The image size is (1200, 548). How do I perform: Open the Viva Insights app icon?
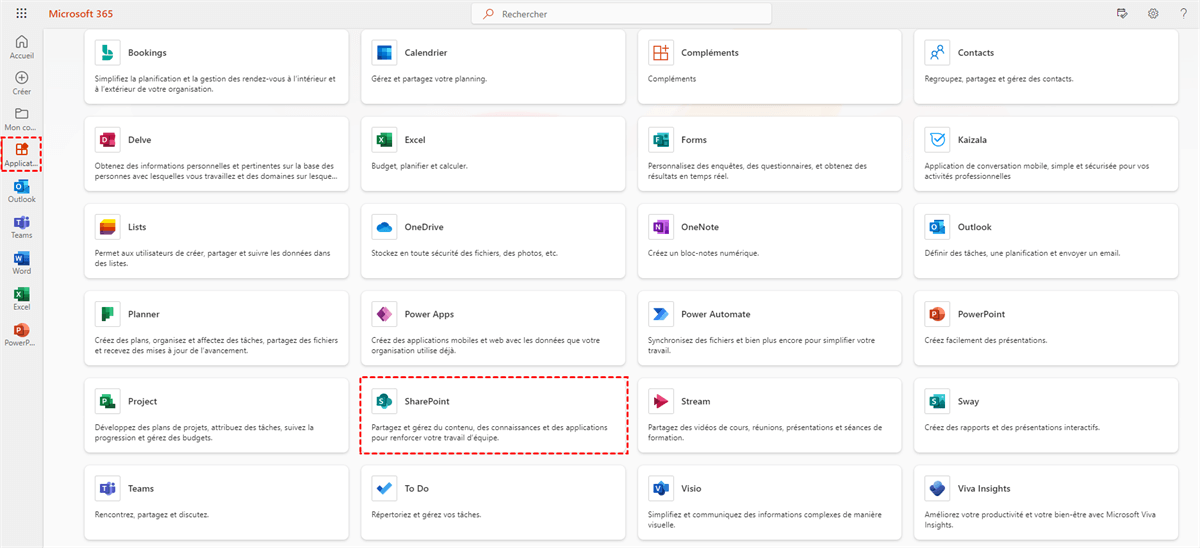coord(936,488)
